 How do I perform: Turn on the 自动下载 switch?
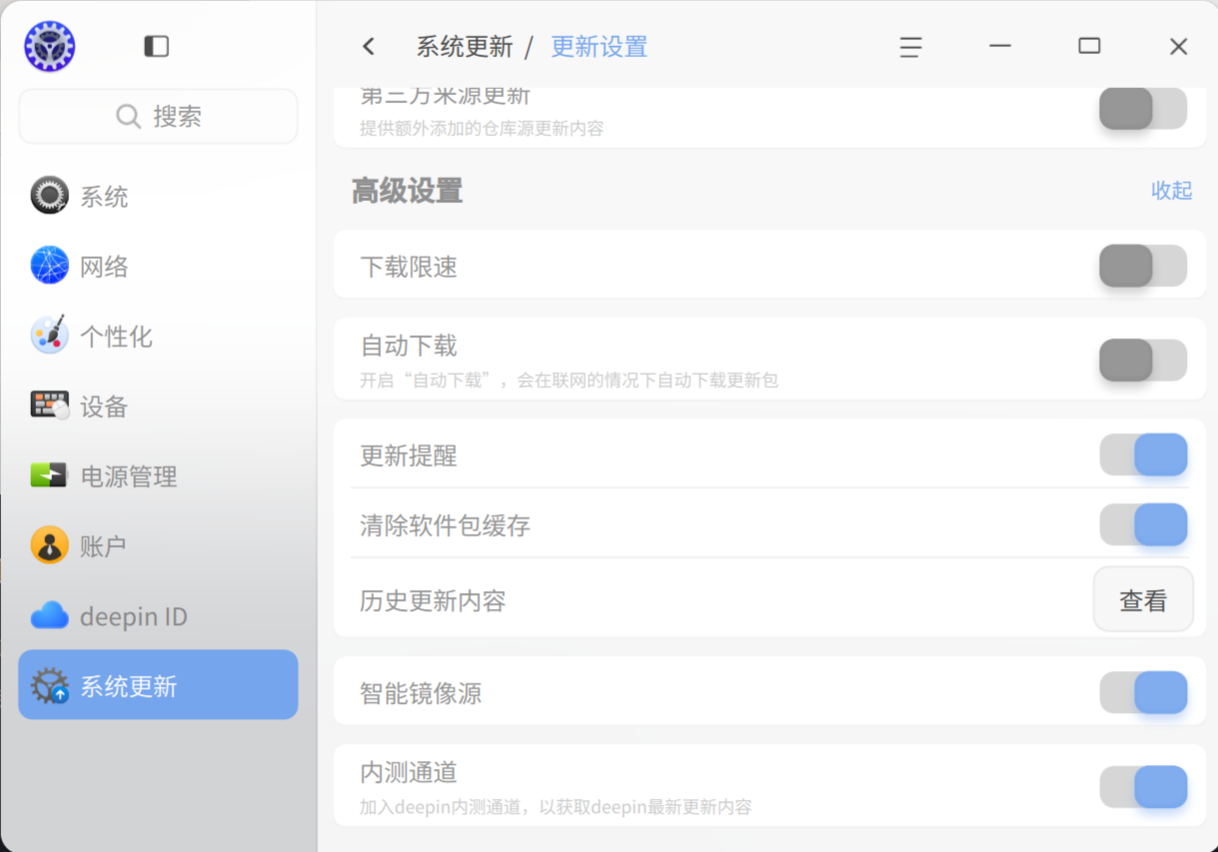(x=1143, y=360)
